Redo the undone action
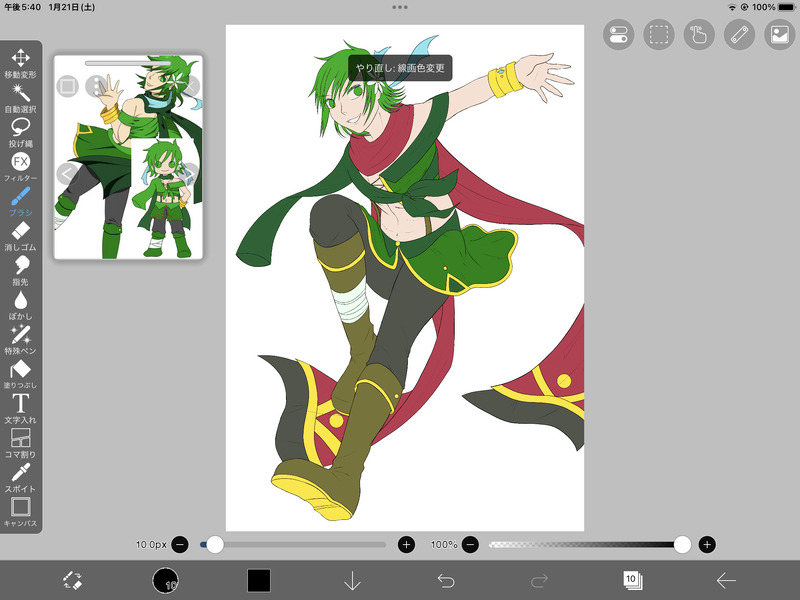The height and width of the screenshot is (600, 800). [539, 581]
